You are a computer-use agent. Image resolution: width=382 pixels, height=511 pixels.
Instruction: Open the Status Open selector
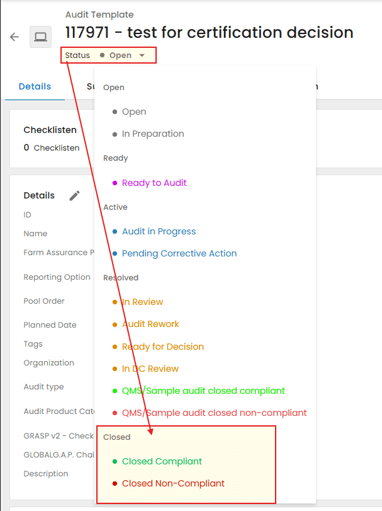[x=109, y=55]
